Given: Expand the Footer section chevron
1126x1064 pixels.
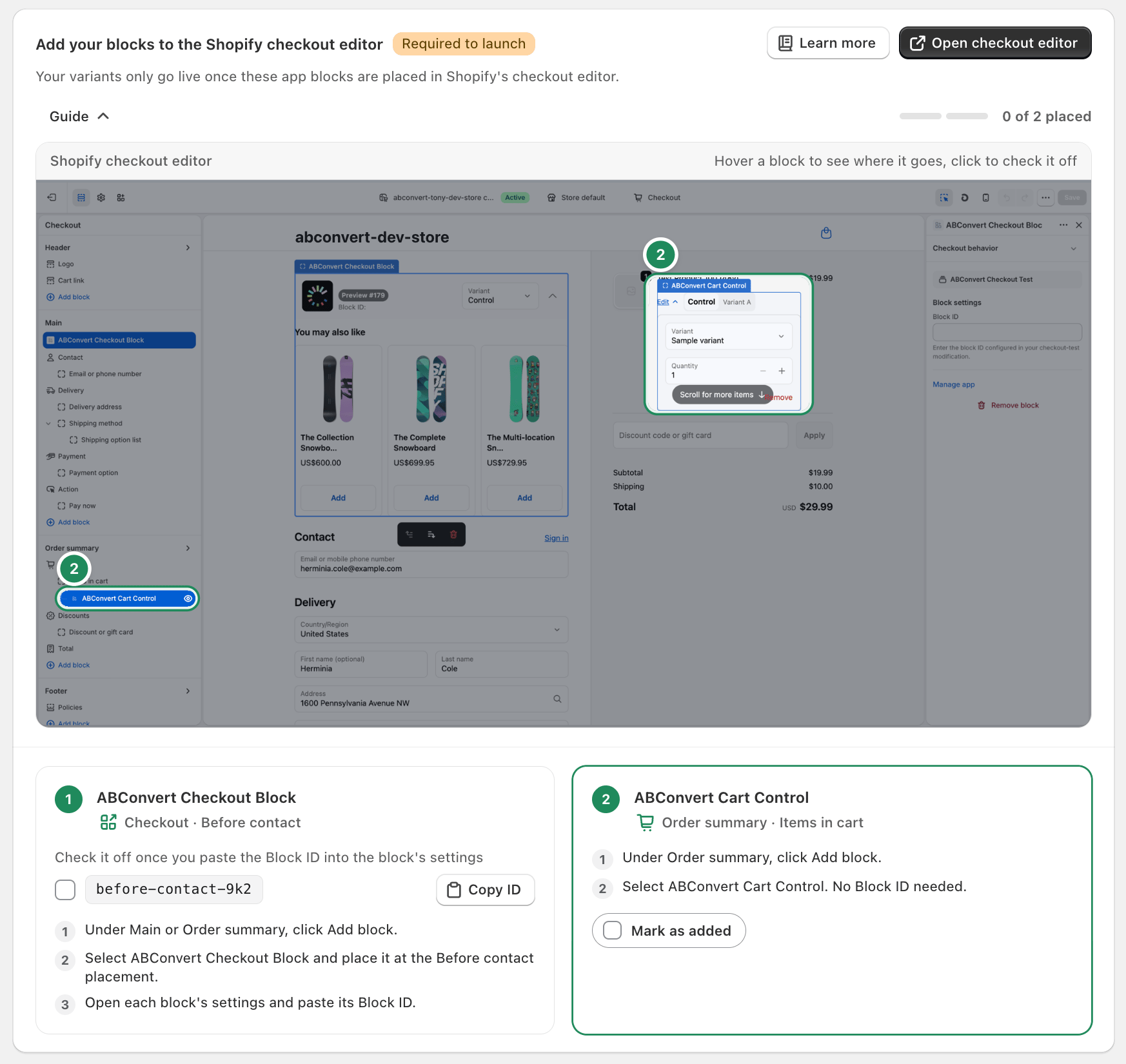Looking at the screenshot, I should [x=188, y=691].
